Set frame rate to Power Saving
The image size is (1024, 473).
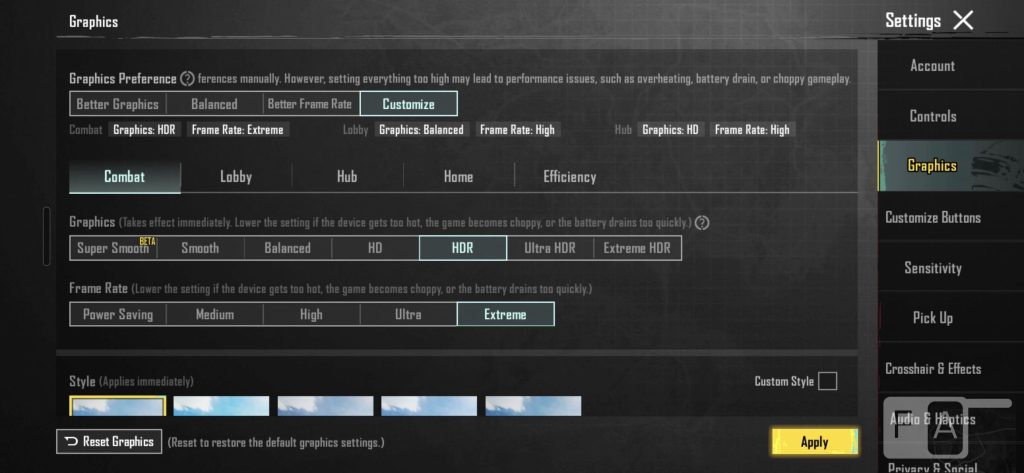pyautogui.click(x=118, y=314)
